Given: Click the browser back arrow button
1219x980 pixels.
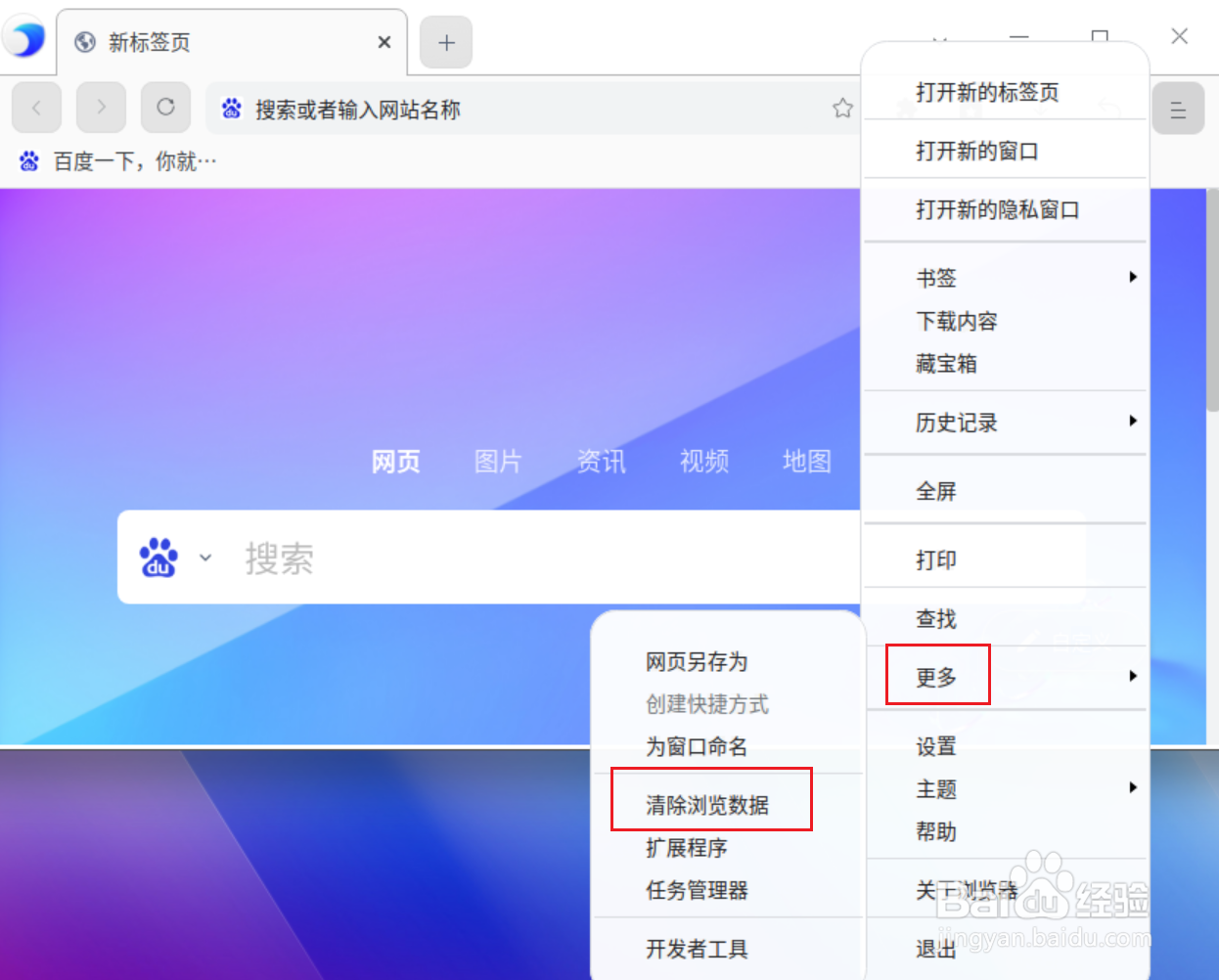Looking at the screenshot, I should (37, 108).
